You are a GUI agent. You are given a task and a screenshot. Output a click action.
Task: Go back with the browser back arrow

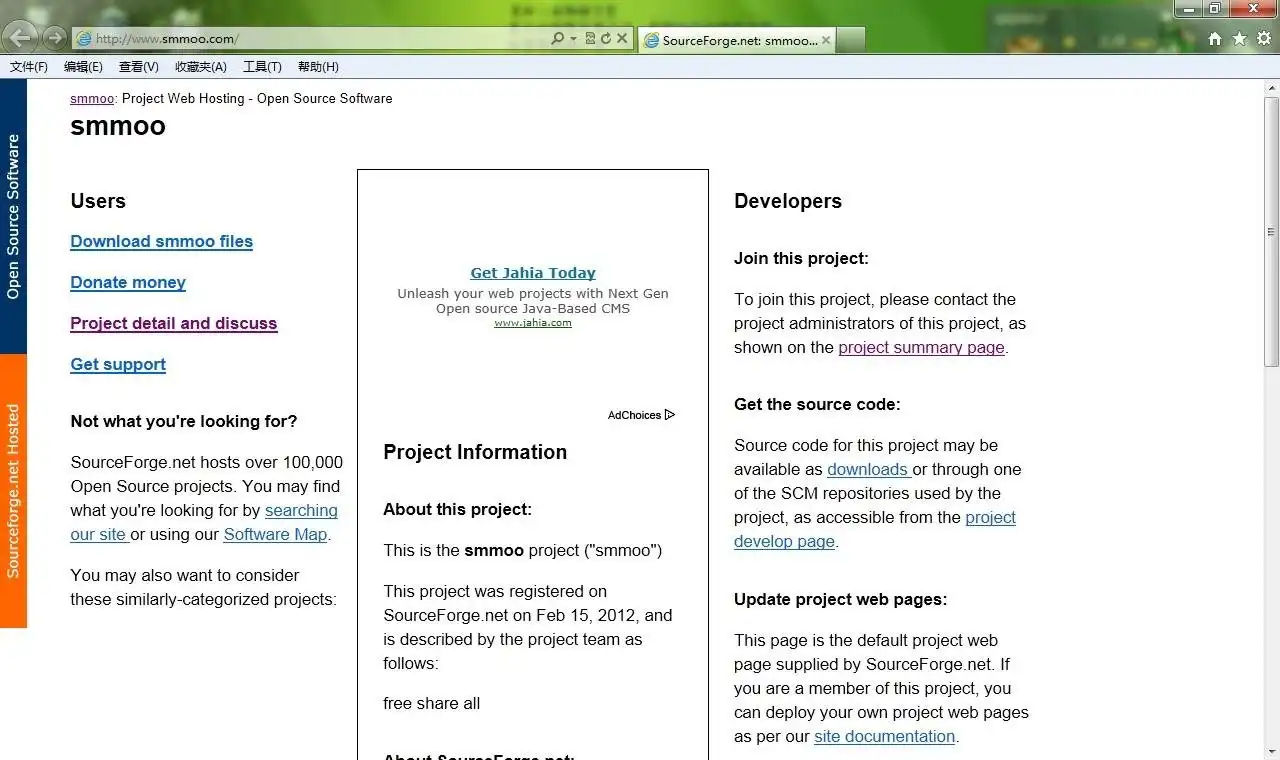[x=21, y=37]
